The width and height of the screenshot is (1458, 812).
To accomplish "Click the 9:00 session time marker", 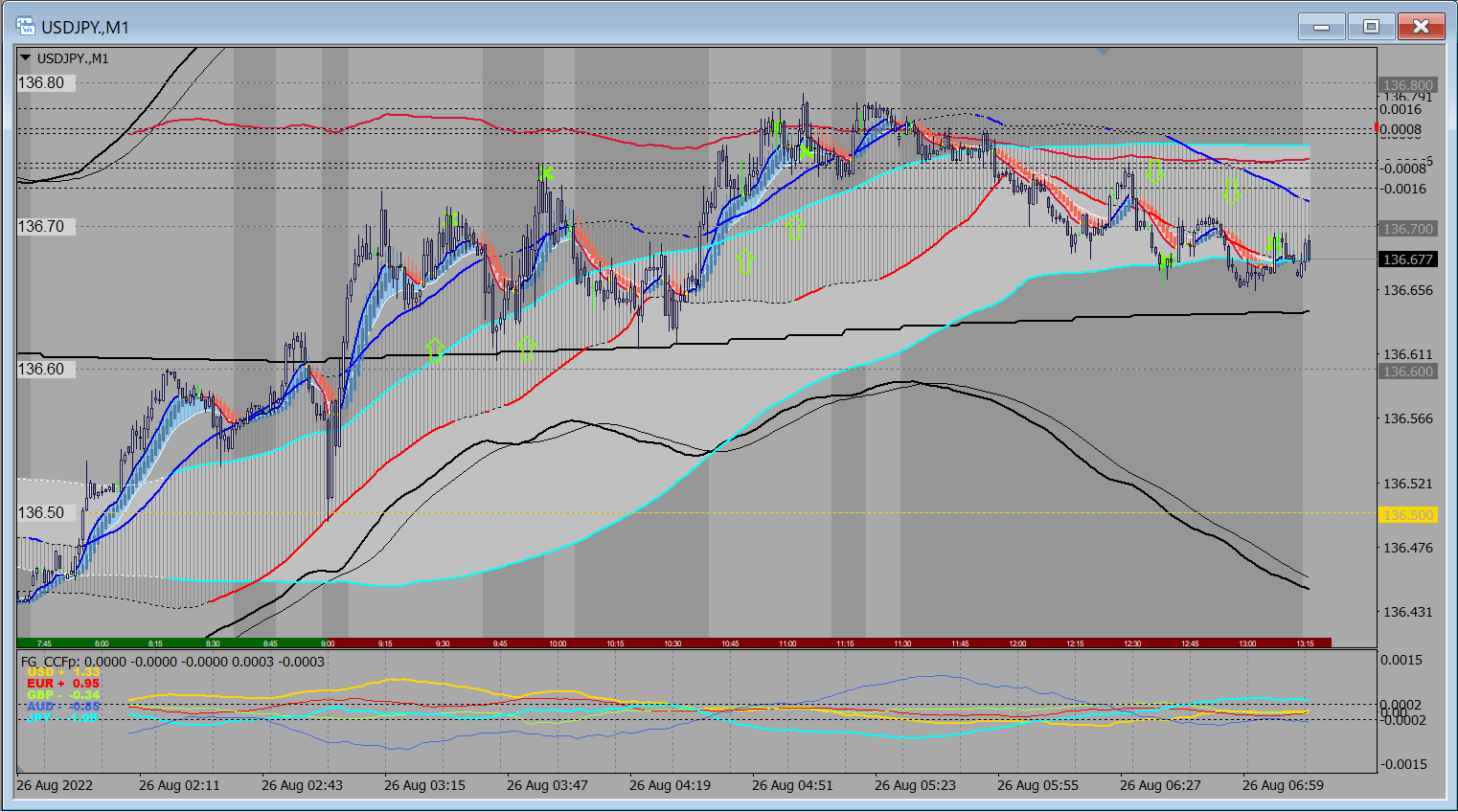I will coord(328,643).
